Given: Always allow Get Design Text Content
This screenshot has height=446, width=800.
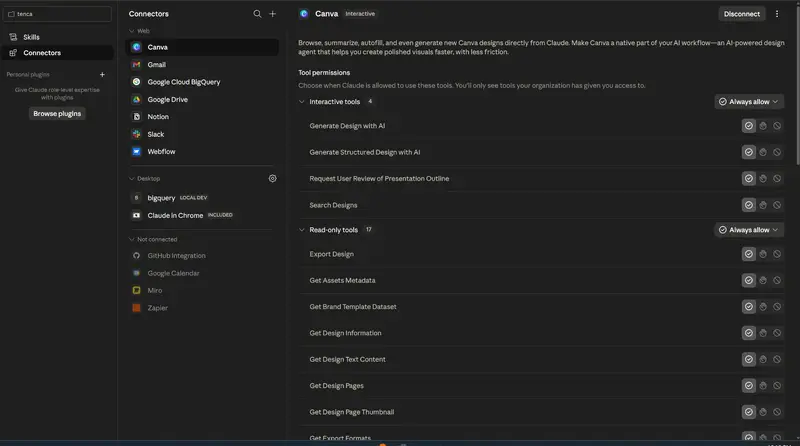Looking at the screenshot, I should pyautogui.click(x=748, y=359).
